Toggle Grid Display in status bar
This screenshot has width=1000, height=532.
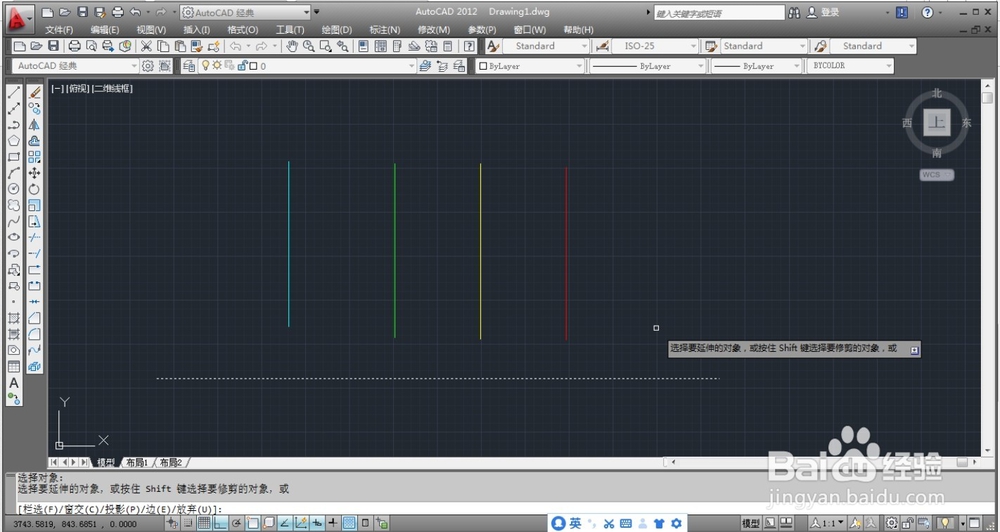204,524
